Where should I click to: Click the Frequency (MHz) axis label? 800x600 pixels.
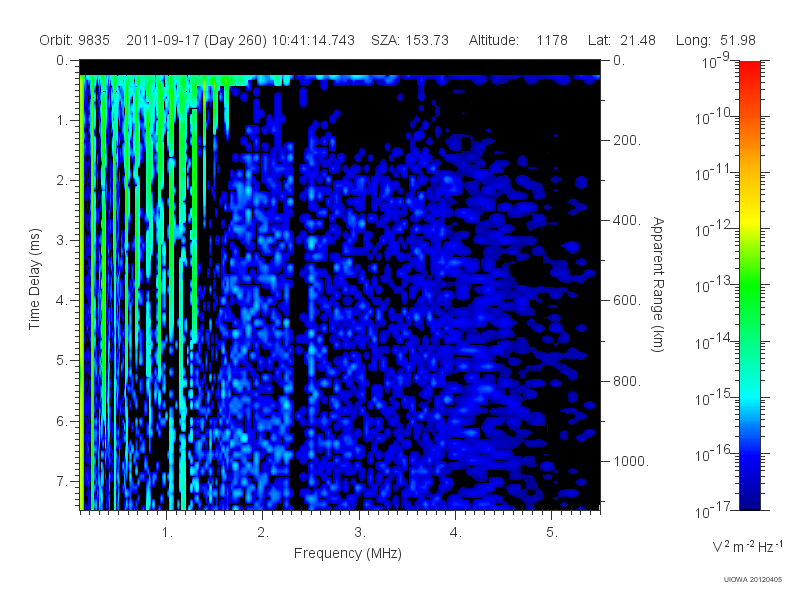pos(348,554)
